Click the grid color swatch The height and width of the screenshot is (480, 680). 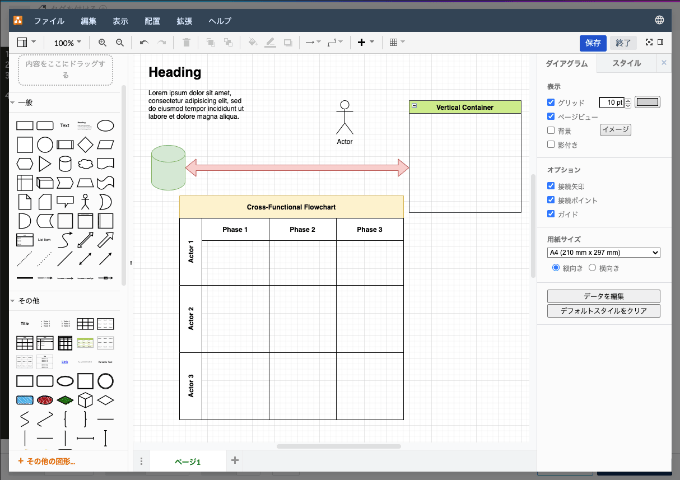coord(648,102)
